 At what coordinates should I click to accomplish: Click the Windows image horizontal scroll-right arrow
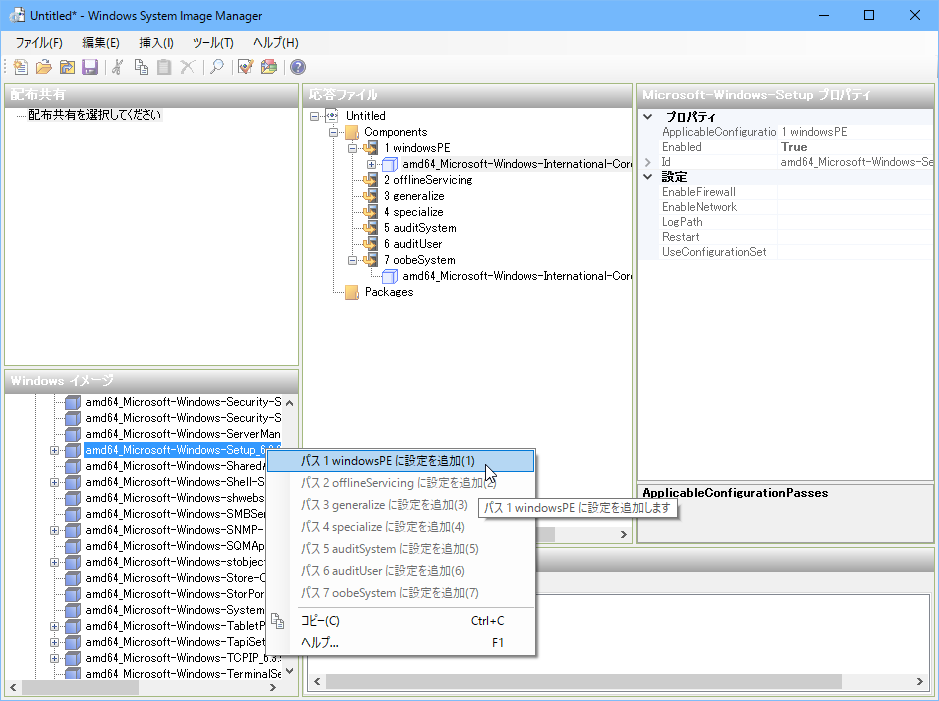[273, 687]
